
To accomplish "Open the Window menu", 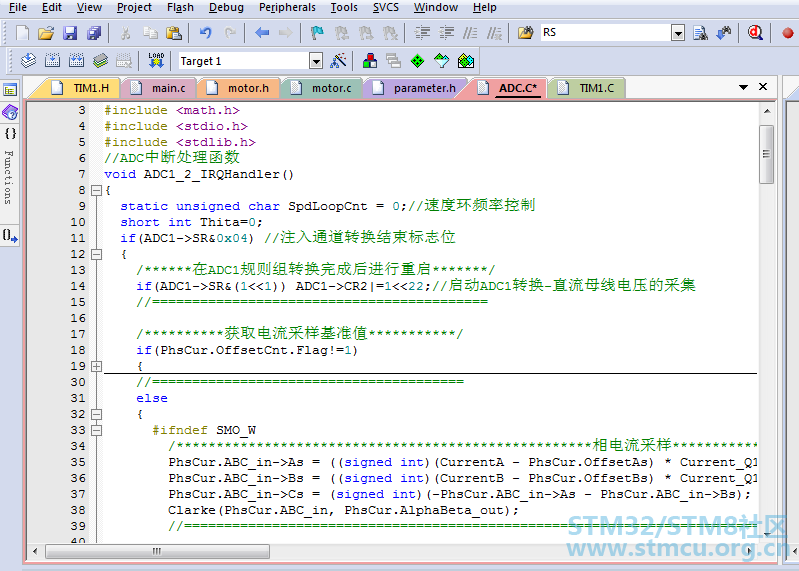I will [x=436, y=7].
